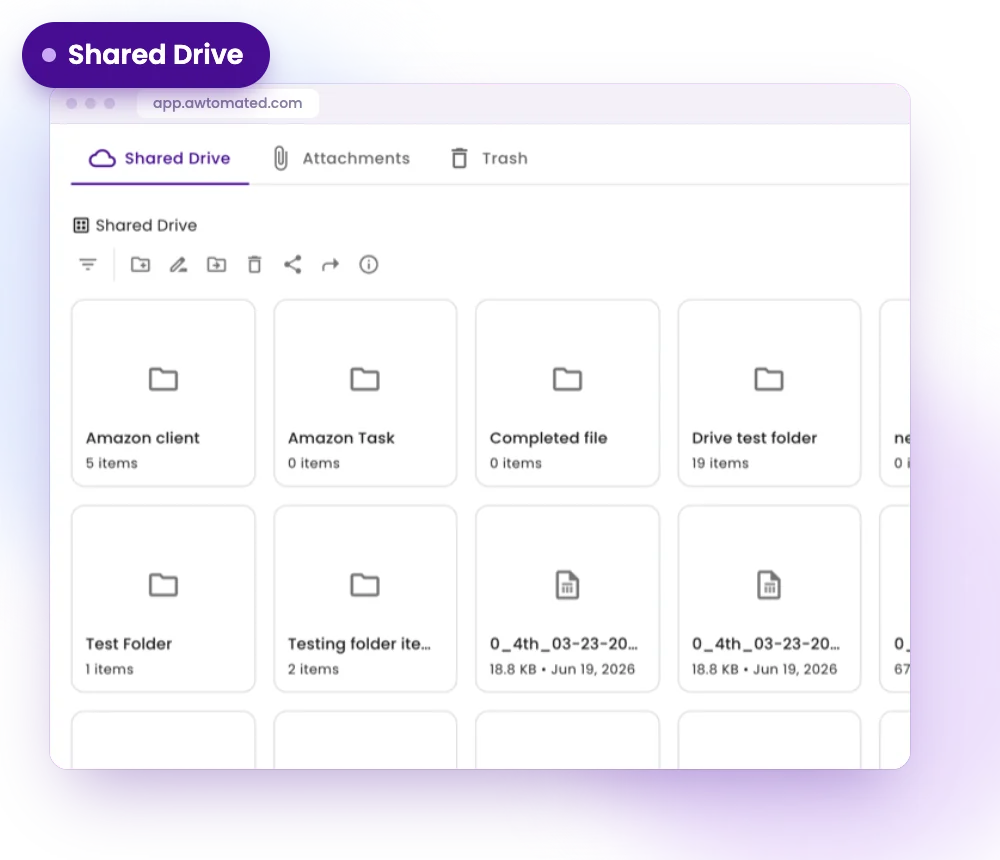This screenshot has height=860, width=1000.
Task: Click the share icon in toolbar
Action: tap(293, 264)
